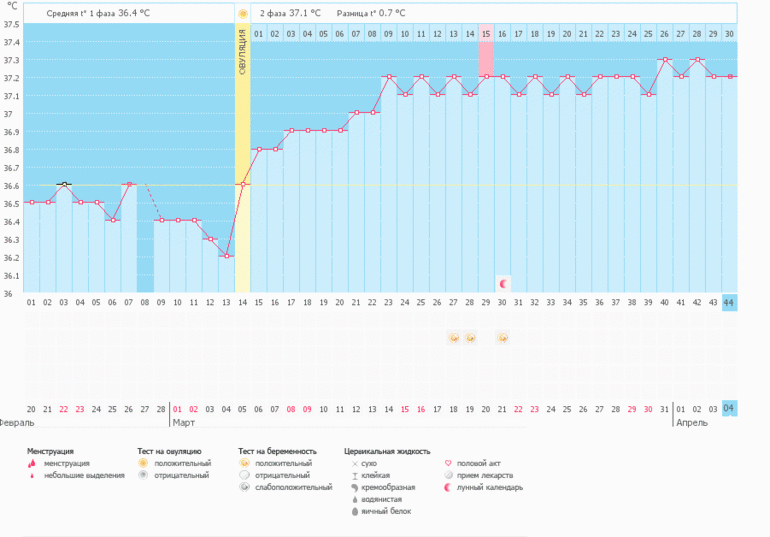This screenshot has width=770, height=537.
Task: Select the temperature point on cycle day 13
Action: (x=226, y=256)
